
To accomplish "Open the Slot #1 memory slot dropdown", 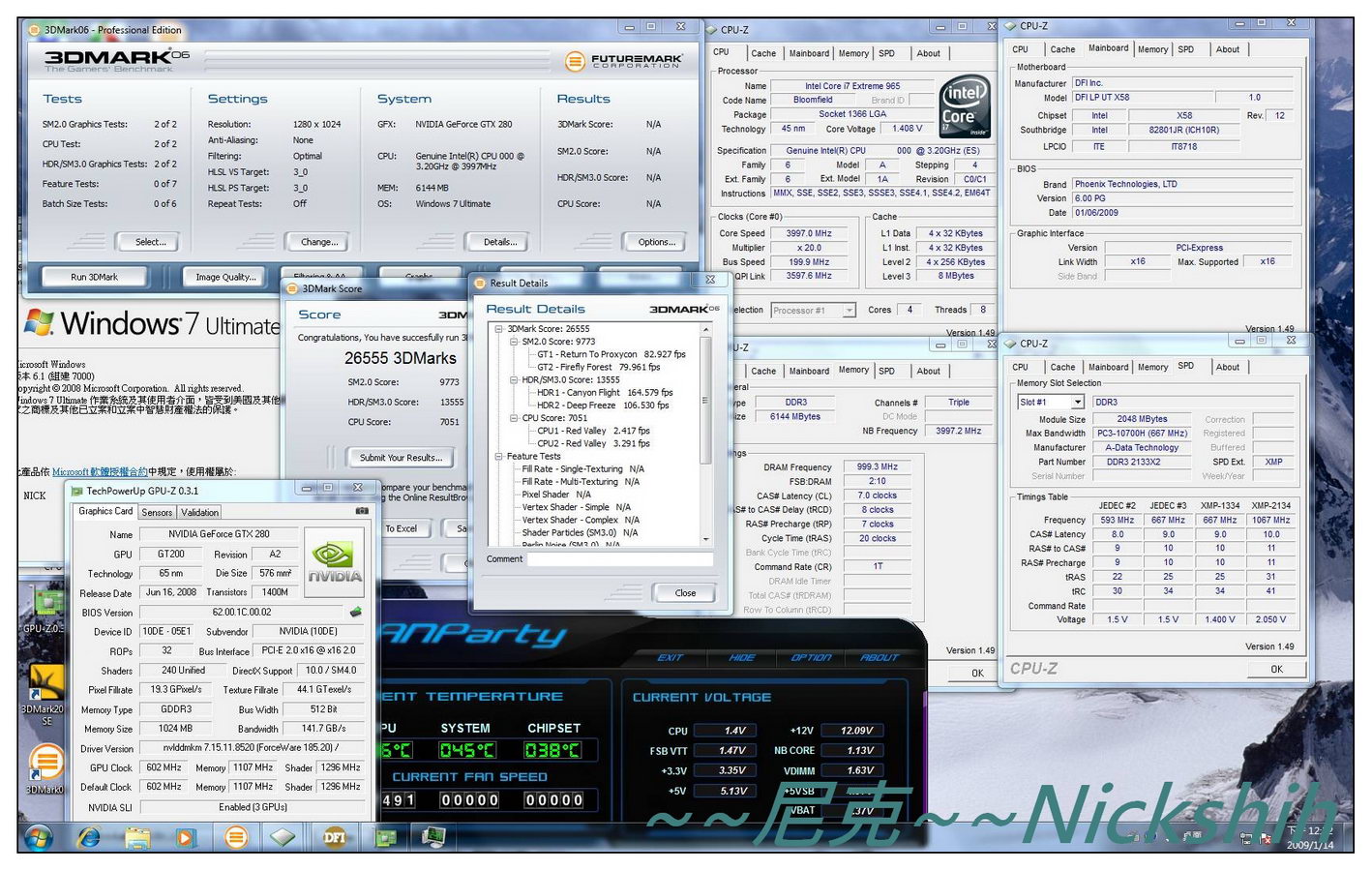I will point(1077,402).
